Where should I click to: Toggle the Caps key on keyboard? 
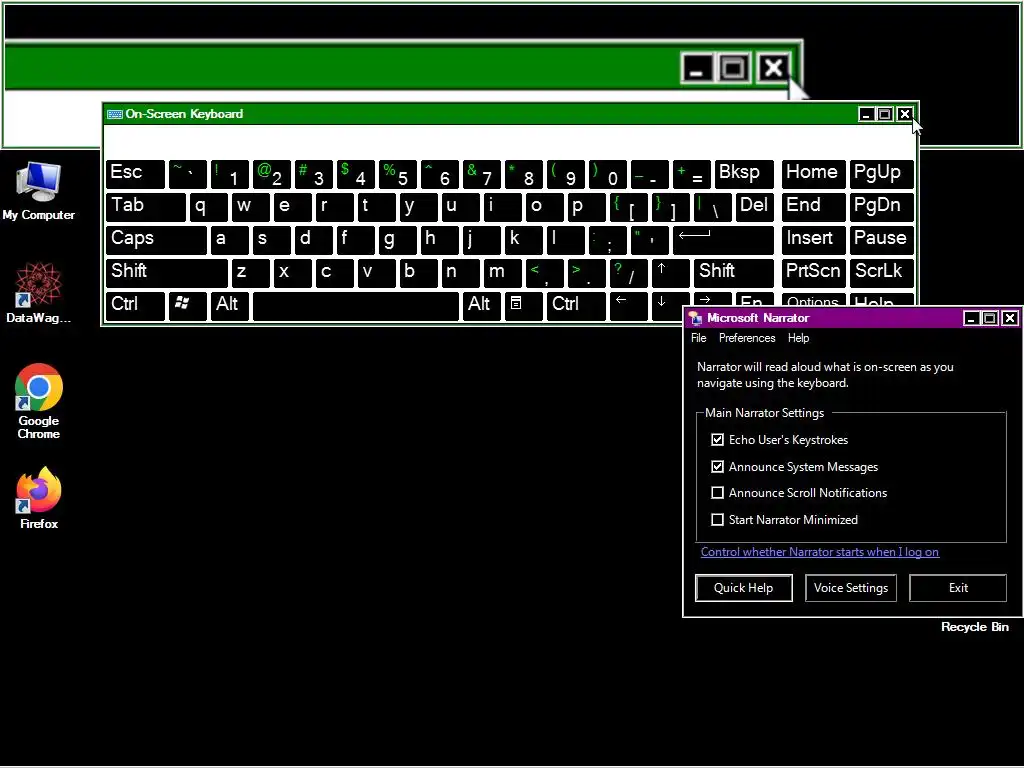click(x=155, y=240)
